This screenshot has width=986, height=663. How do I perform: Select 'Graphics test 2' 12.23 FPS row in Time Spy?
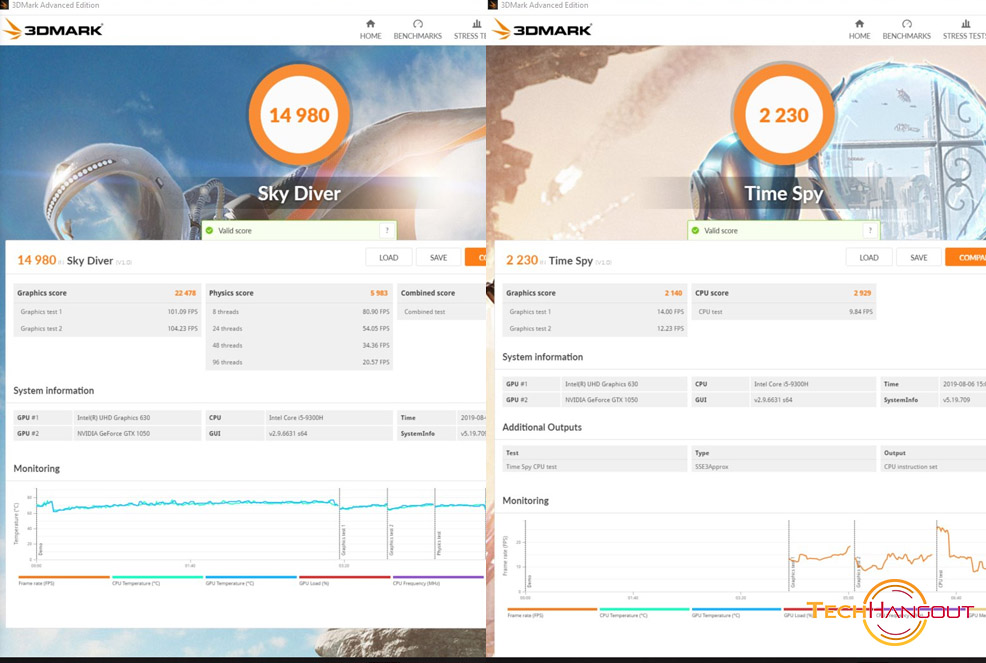coord(594,328)
